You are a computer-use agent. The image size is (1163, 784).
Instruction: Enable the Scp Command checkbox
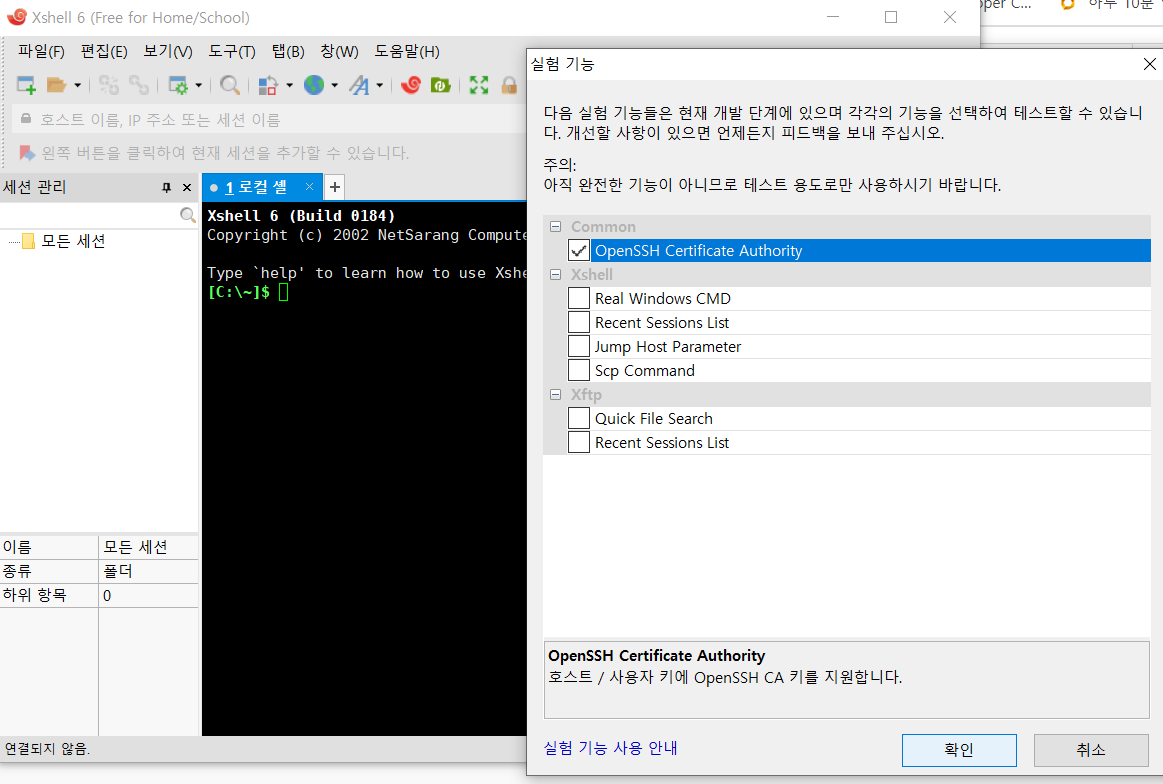pos(579,370)
